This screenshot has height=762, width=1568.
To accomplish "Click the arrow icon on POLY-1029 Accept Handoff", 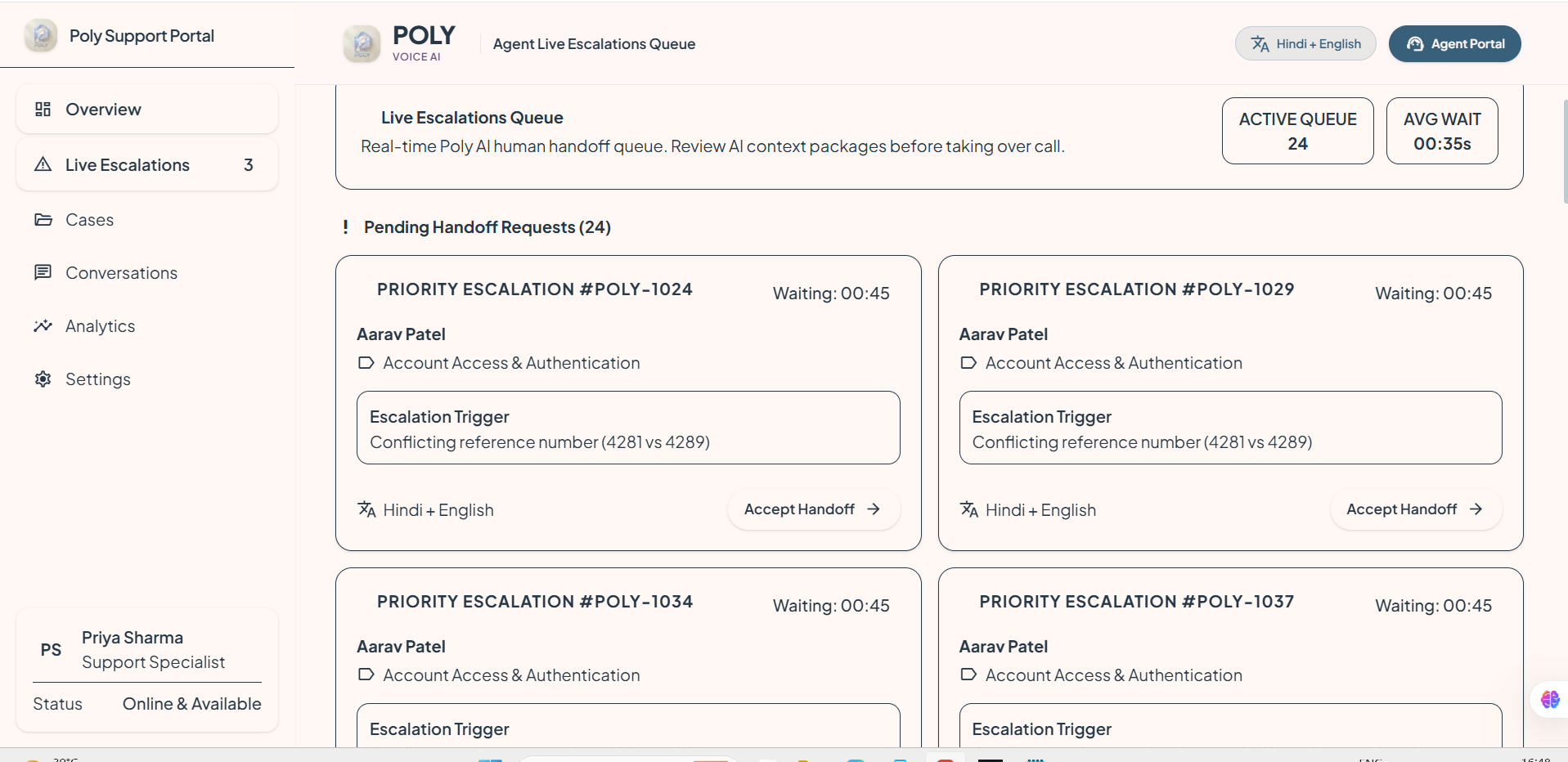I will point(1476,509).
